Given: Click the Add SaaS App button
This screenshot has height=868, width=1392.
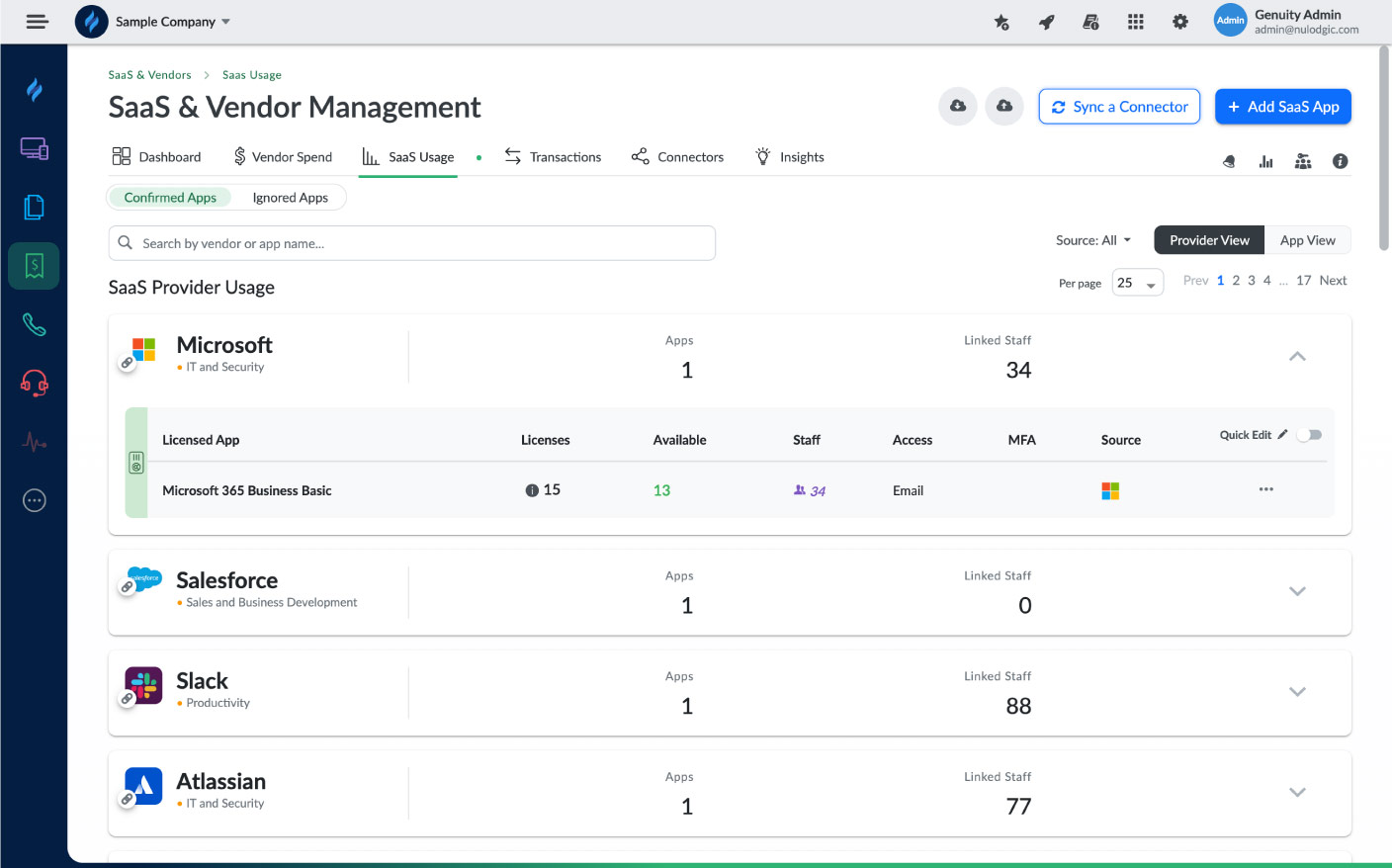Looking at the screenshot, I should 1283,107.
